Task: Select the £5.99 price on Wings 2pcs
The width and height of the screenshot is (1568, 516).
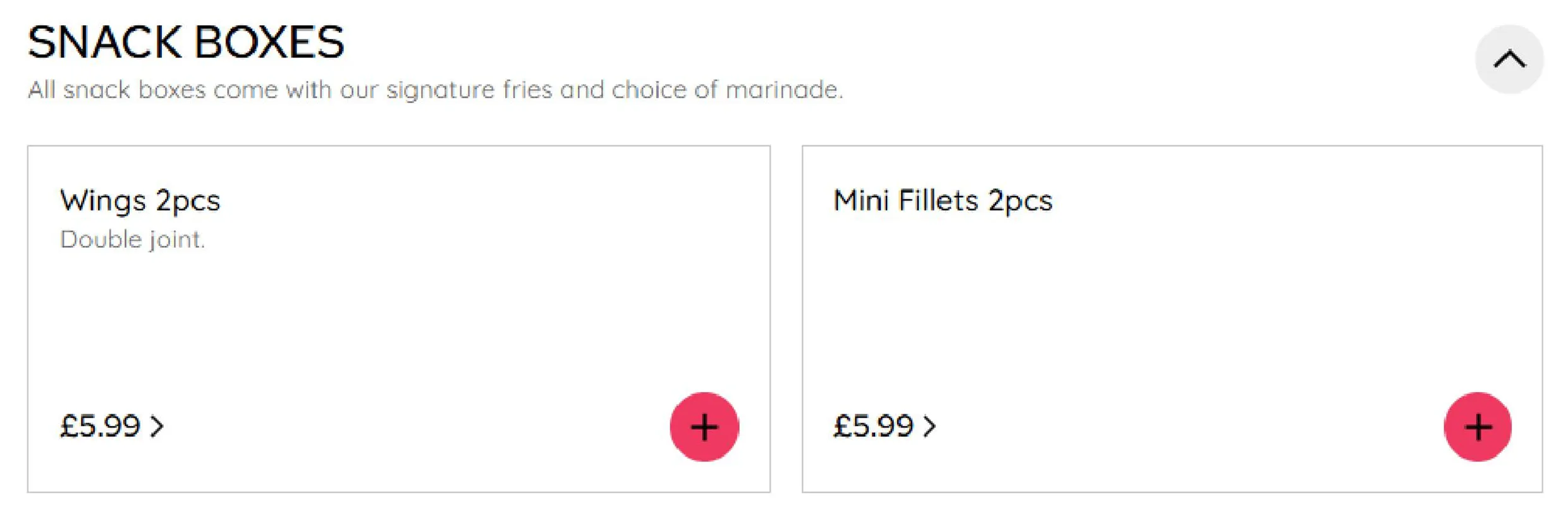Action: tap(100, 426)
